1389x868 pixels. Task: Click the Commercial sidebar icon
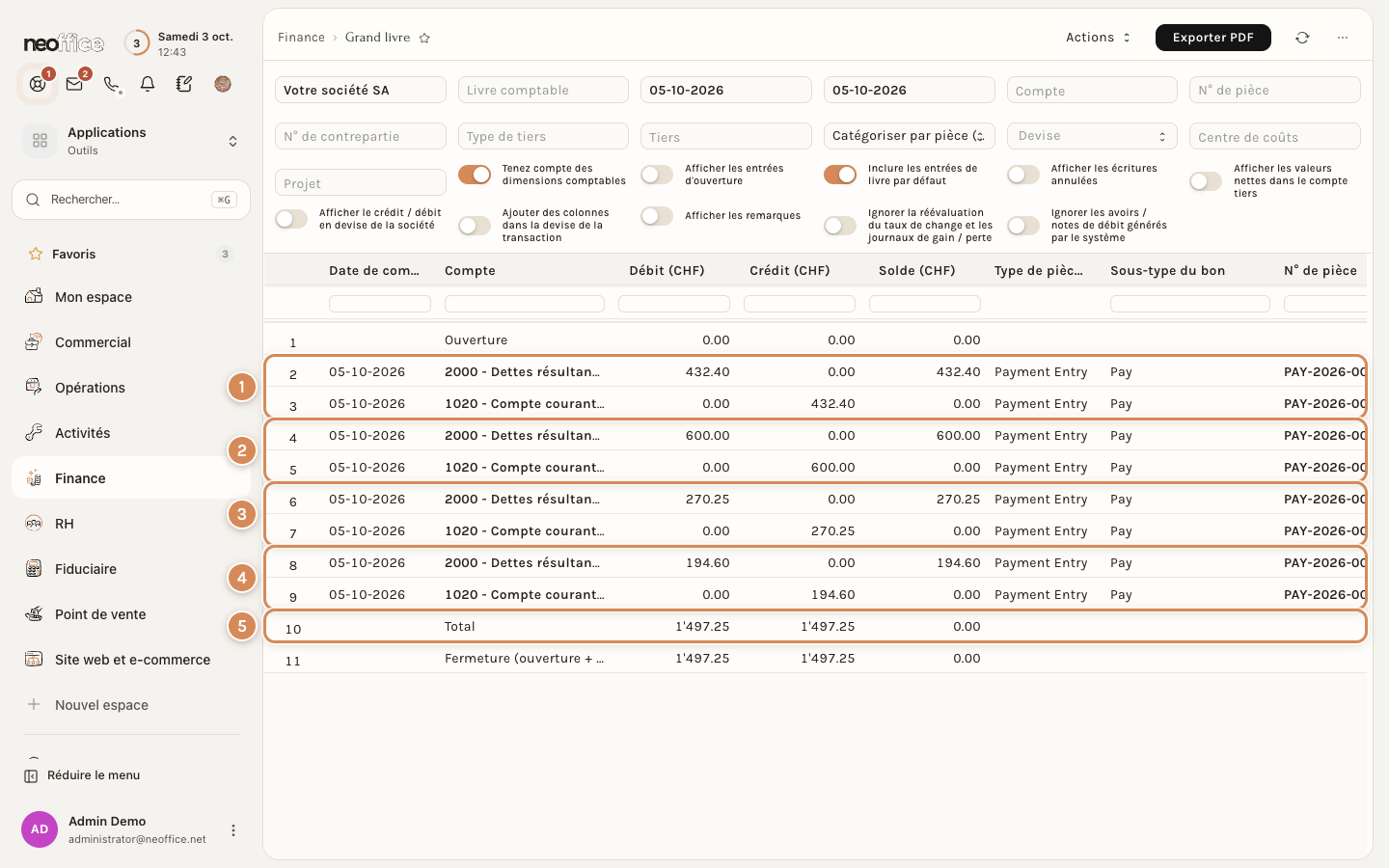(x=34, y=342)
